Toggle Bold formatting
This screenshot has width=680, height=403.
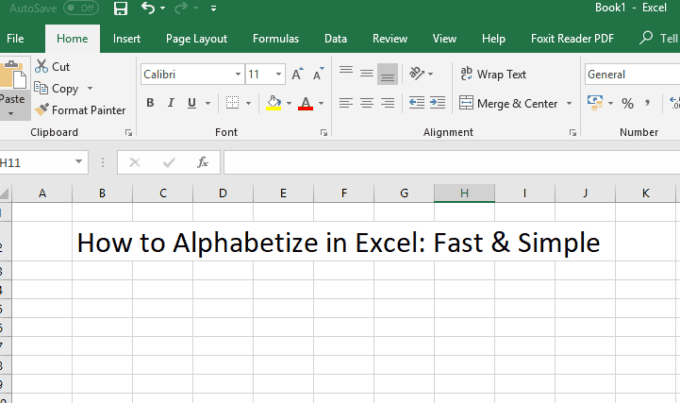click(x=150, y=103)
